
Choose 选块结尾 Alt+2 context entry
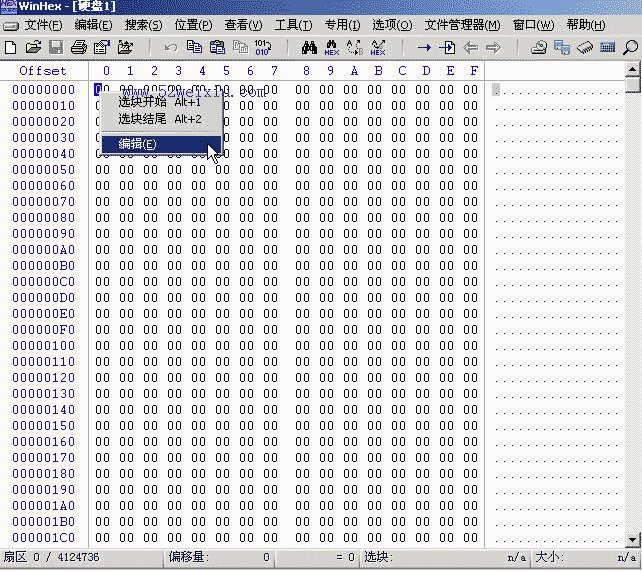click(161, 119)
